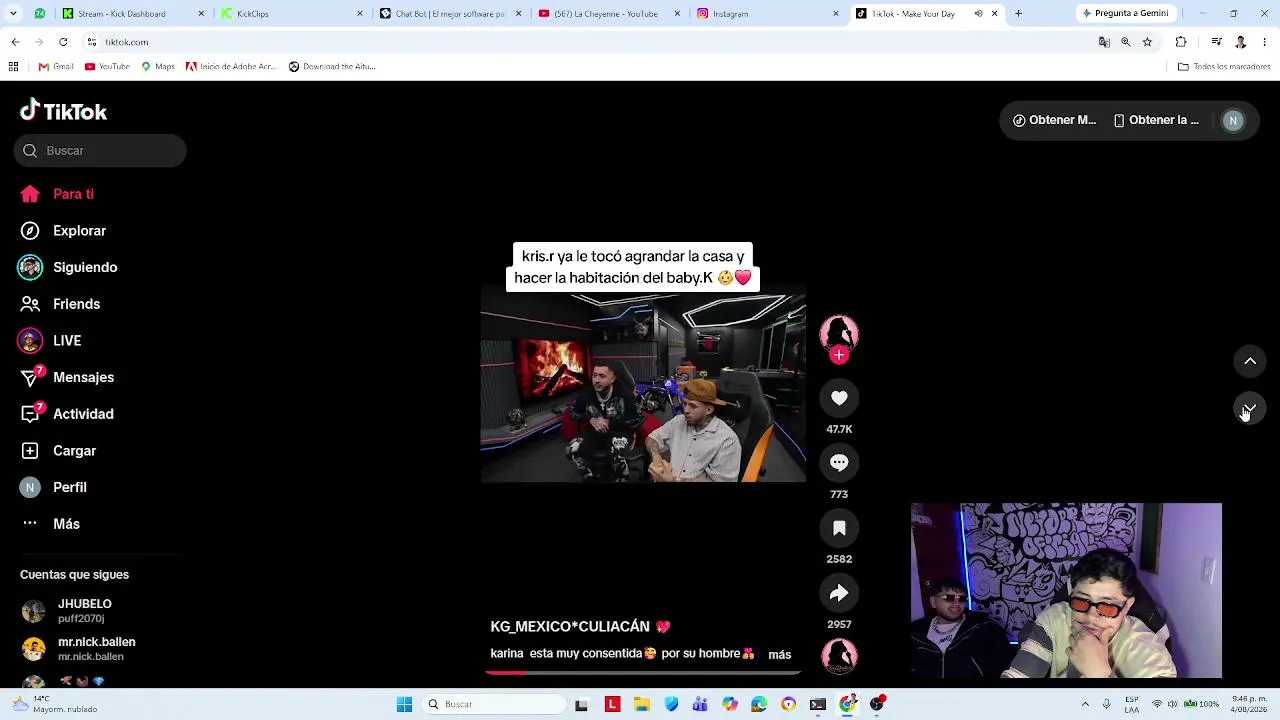Open the JHUBELO followed account
The height and width of the screenshot is (720, 1280).
80,611
